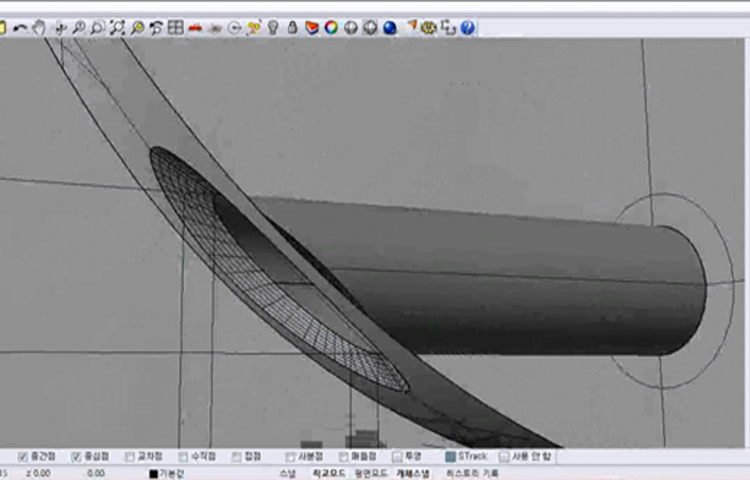Click the blue sphere render icon
The image size is (750, 480).
(389, 28)
